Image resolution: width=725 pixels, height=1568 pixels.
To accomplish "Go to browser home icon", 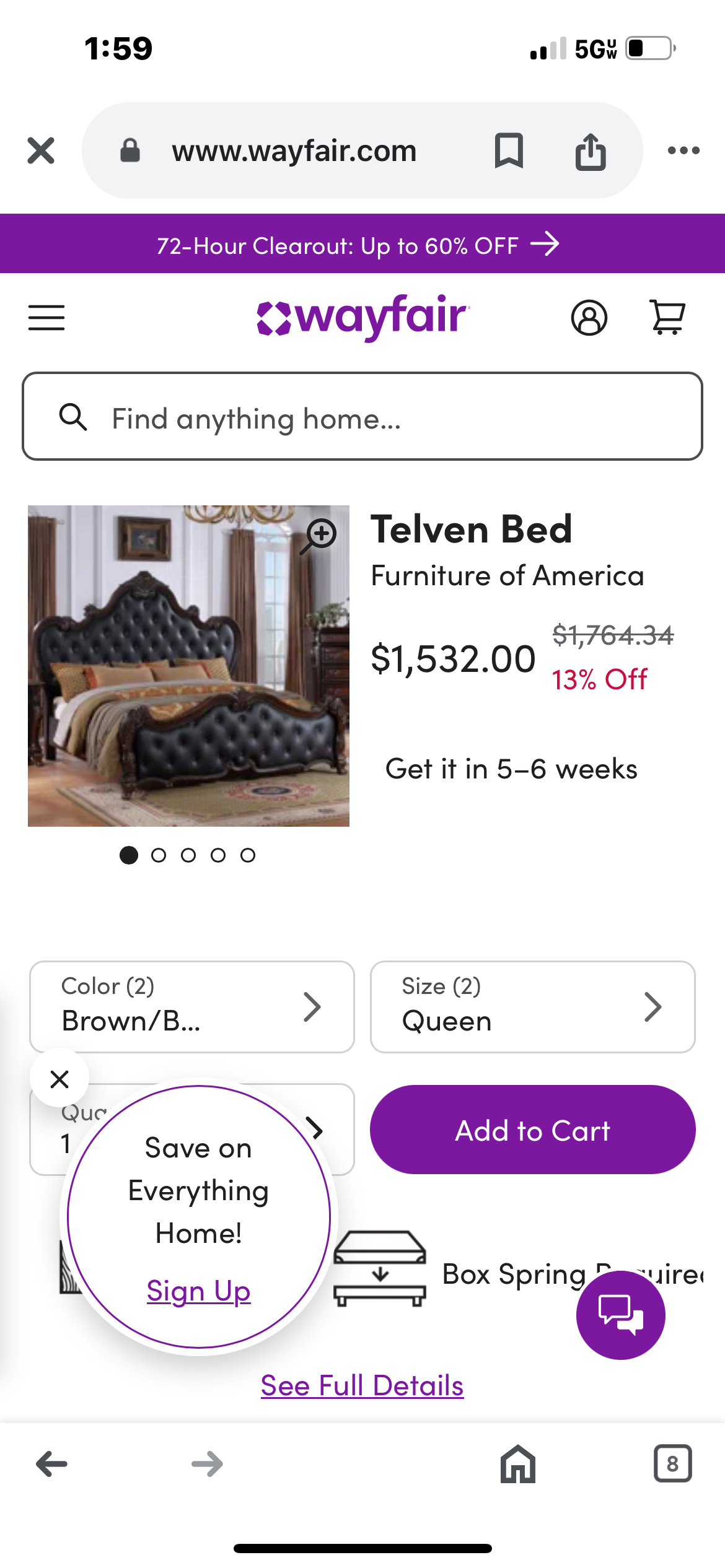I will point(517,1464).
